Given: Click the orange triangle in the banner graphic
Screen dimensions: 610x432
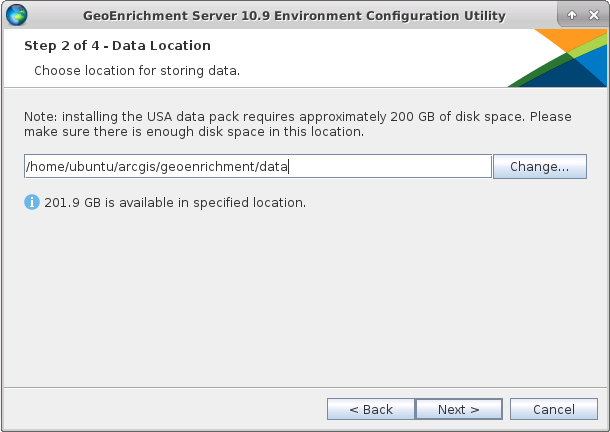Looking at the screenshot, I should [x=567, y=41].
